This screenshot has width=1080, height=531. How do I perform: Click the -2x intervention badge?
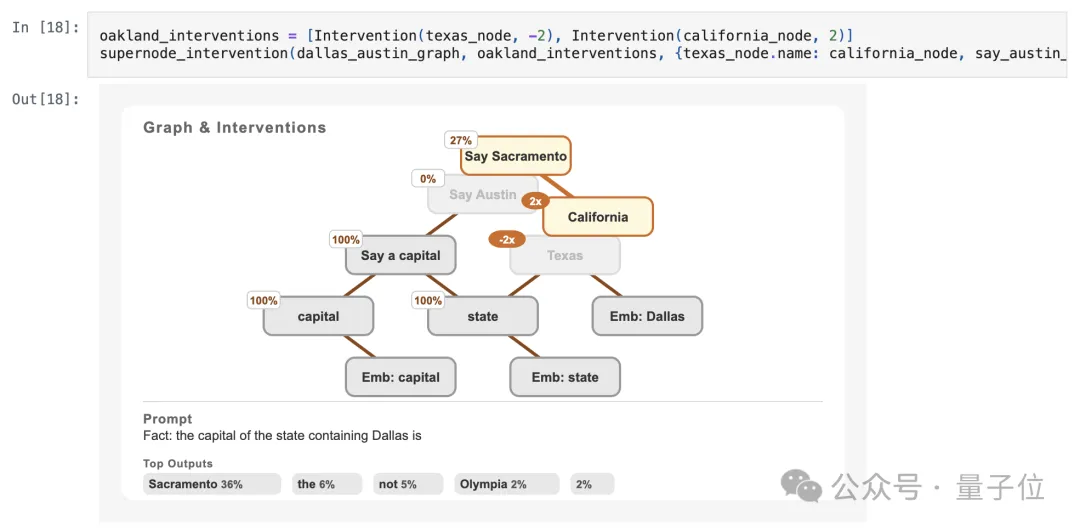coord(507,240)
